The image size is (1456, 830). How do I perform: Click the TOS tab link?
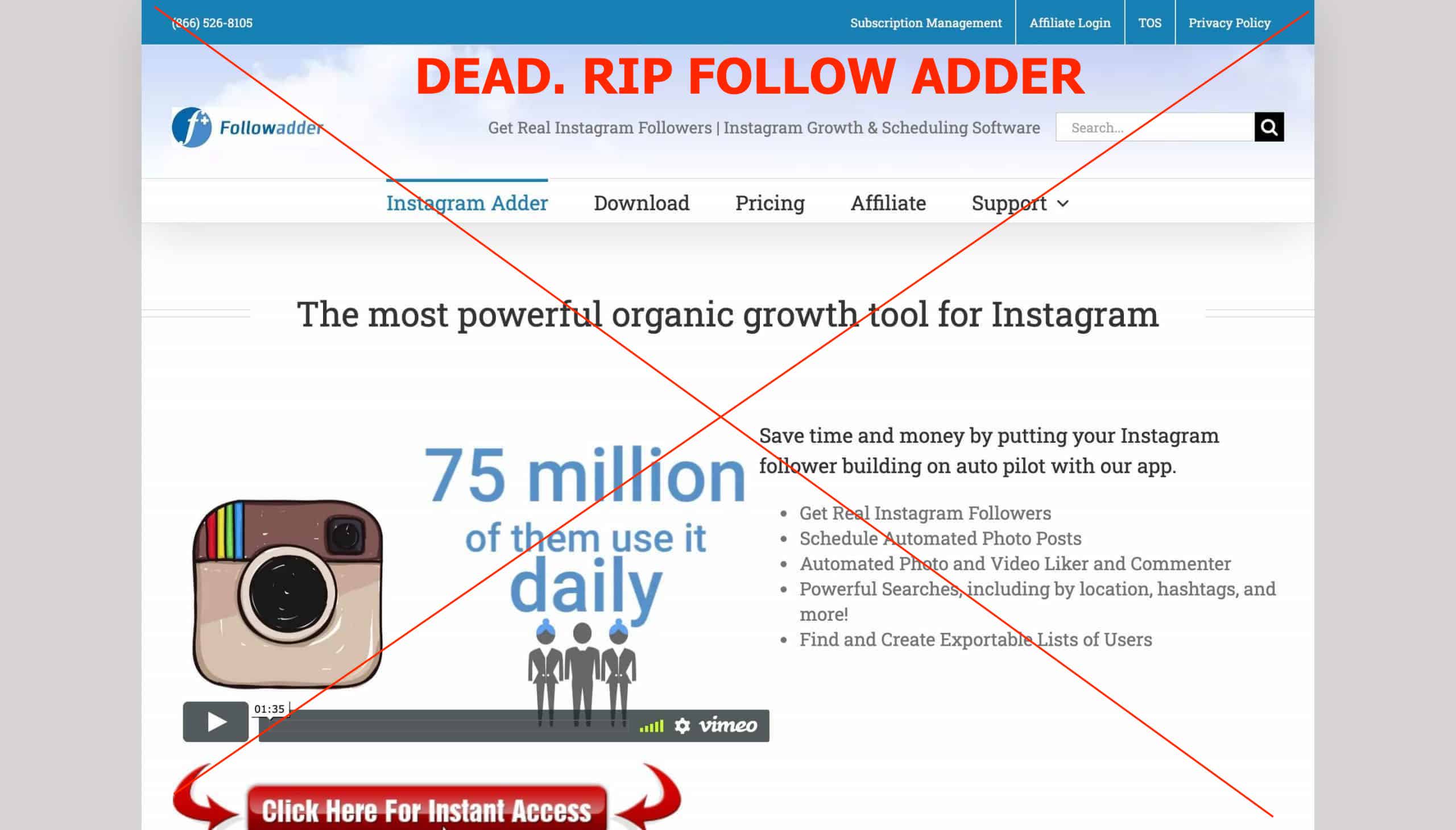click(1147, 22)
